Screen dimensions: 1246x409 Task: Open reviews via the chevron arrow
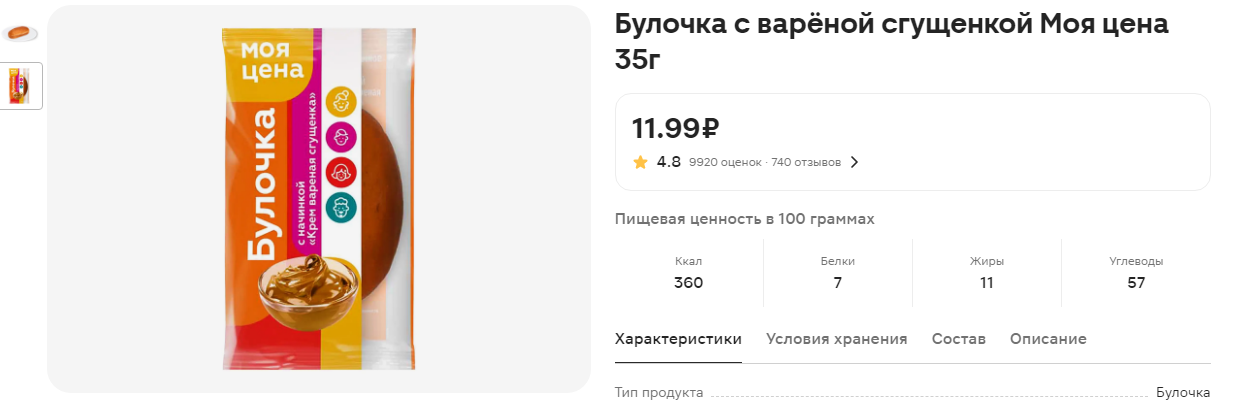pyautogui.click(x=854, y=162)
